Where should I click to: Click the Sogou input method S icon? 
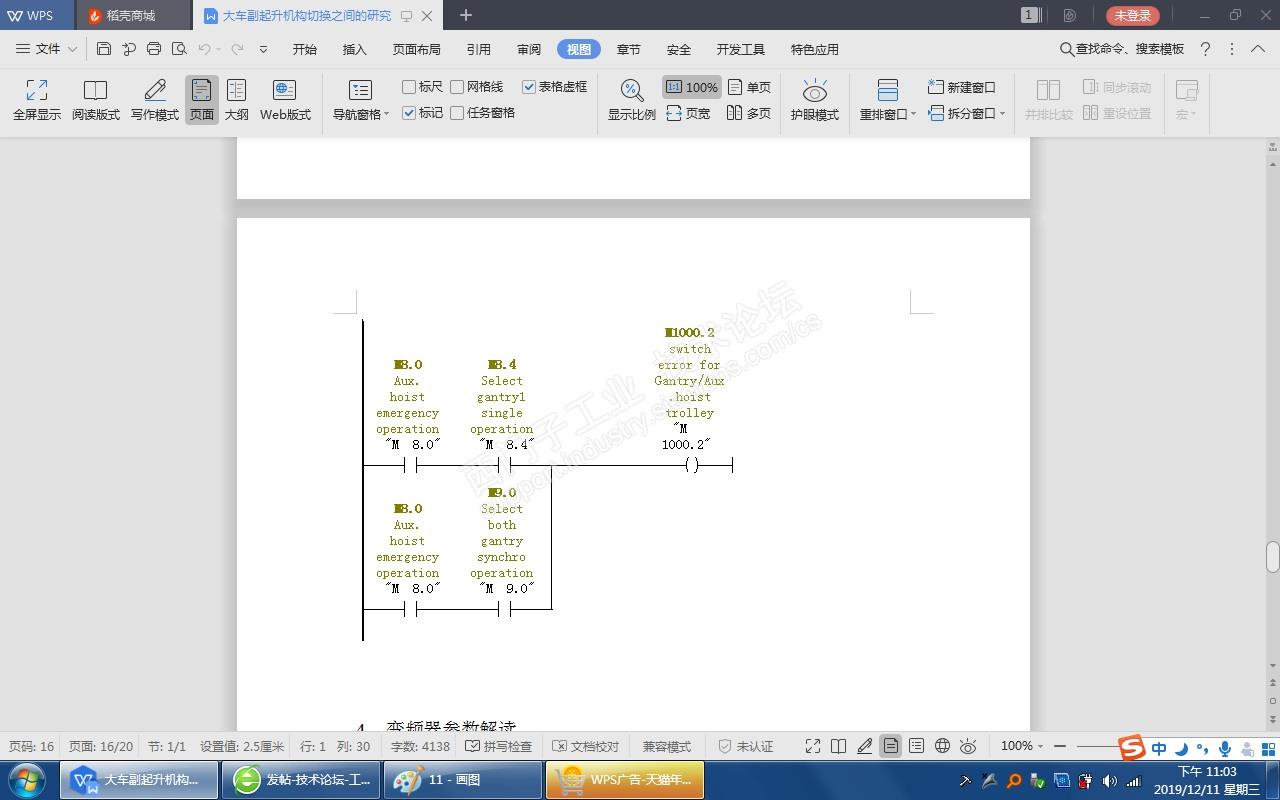pos(1131,748)
